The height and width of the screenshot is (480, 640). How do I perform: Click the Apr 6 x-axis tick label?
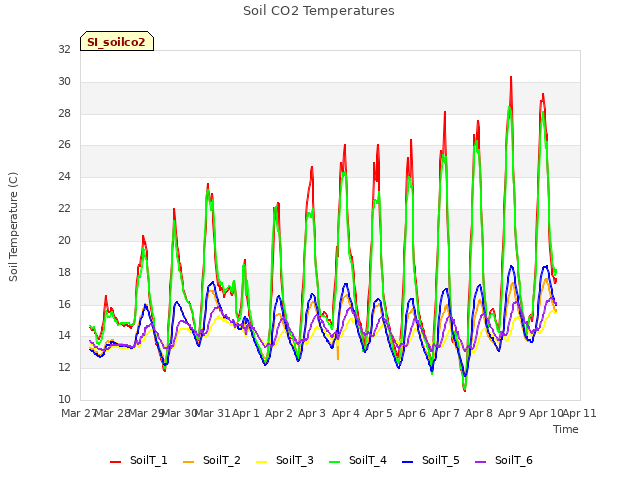point(412,413)
